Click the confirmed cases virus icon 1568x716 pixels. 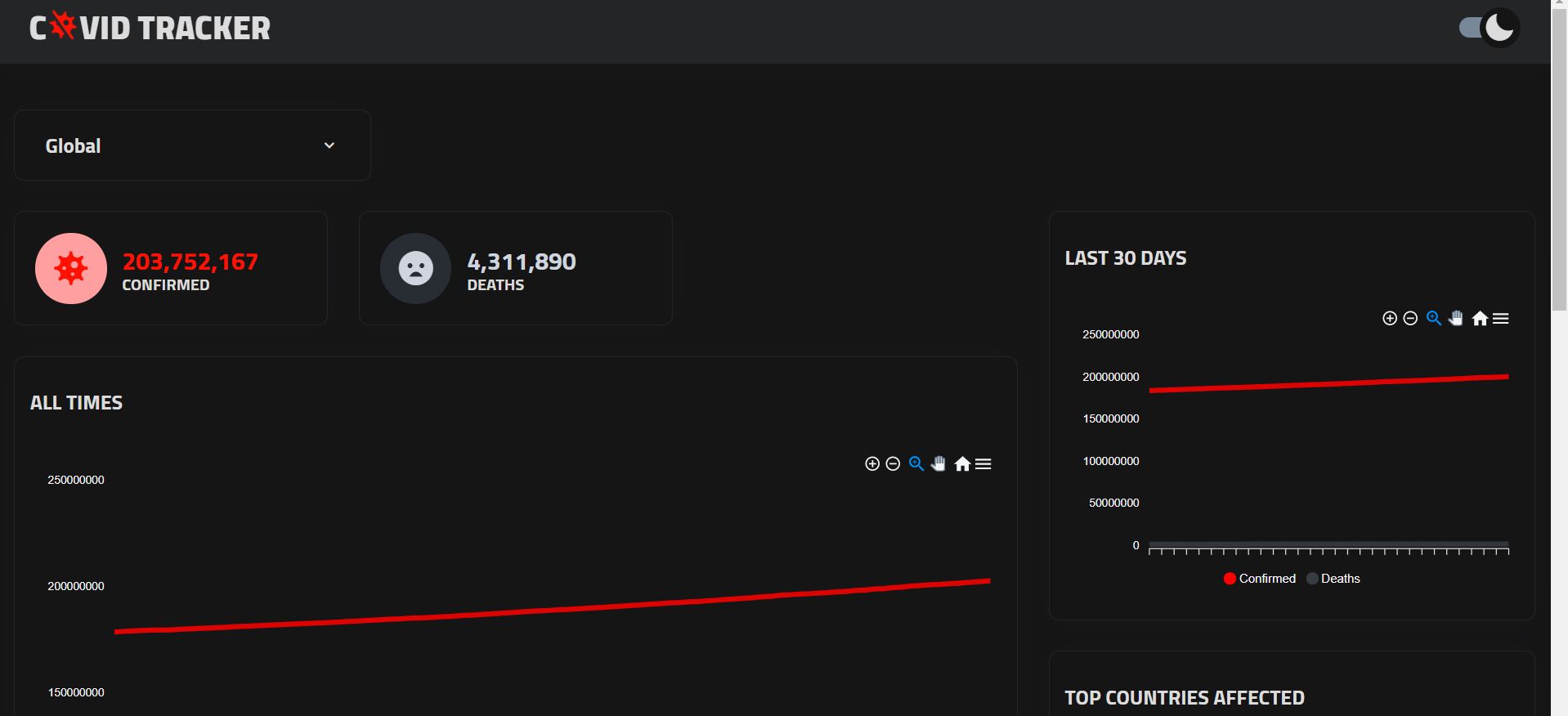pyautogui.click(x=71, y=269)
